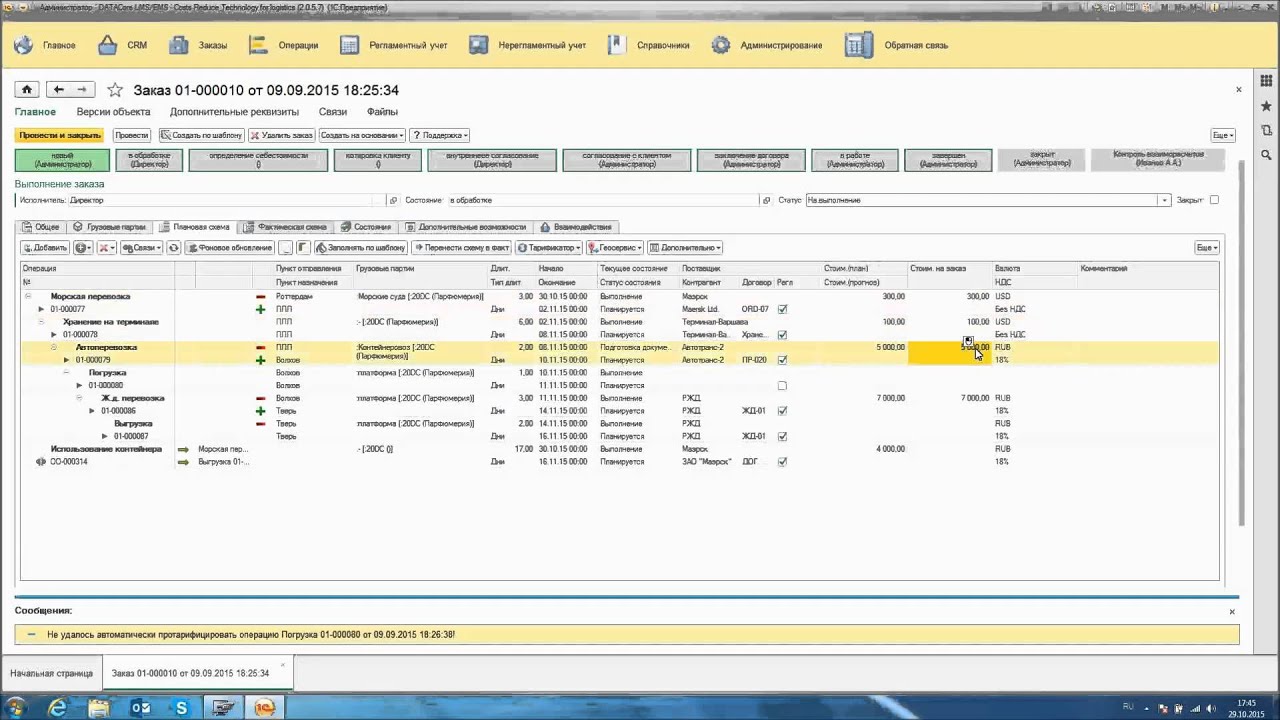Image resolution: width=1280 pixels, height=720 pixels.
Task: Open the Тарификатор dropdown
Action: 548,247
